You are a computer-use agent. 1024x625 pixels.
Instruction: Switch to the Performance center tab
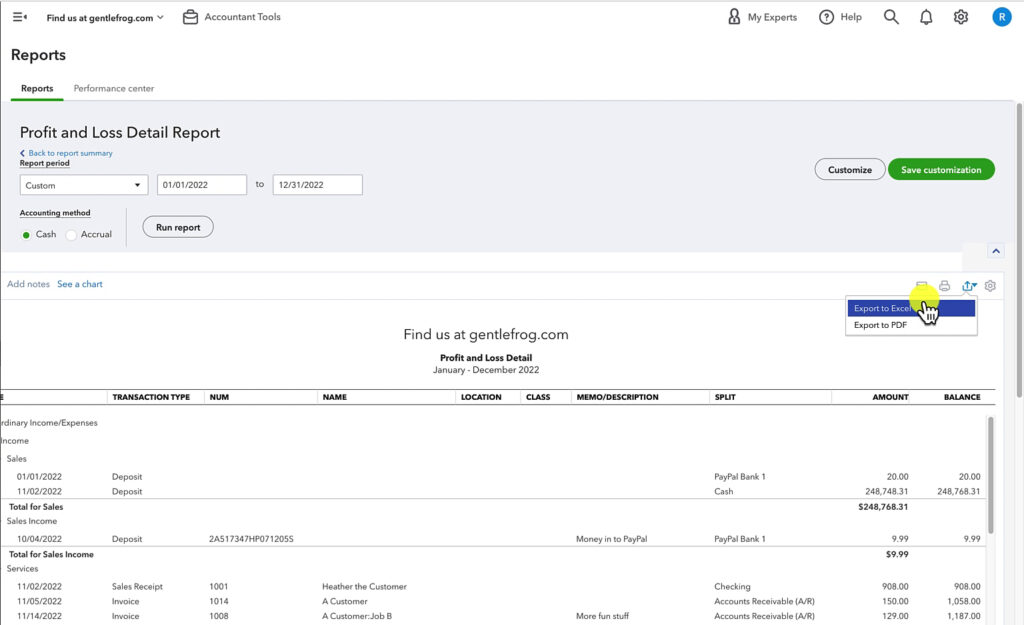112,88
